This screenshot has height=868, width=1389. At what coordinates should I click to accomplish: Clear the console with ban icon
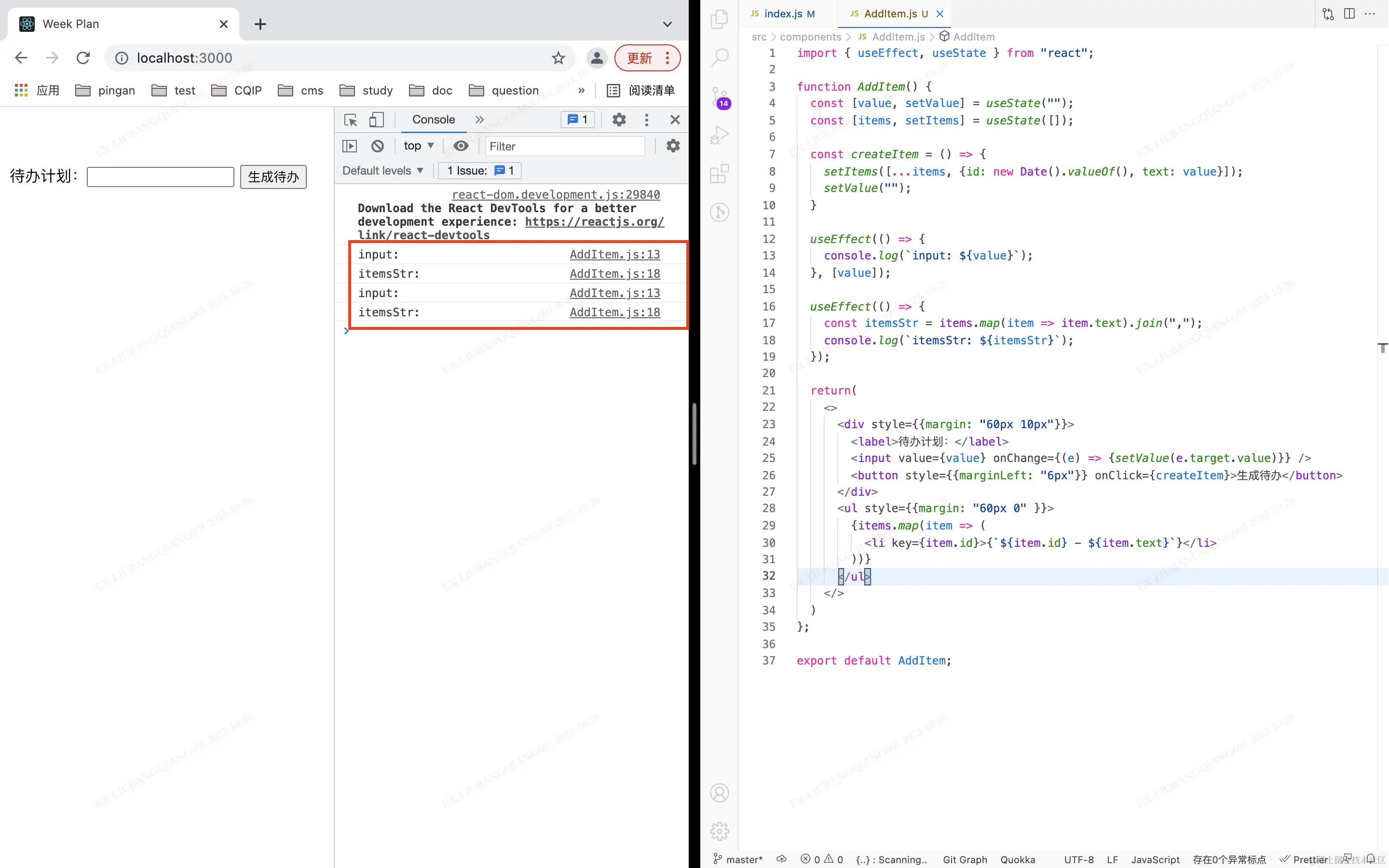(x=377, y=146)
